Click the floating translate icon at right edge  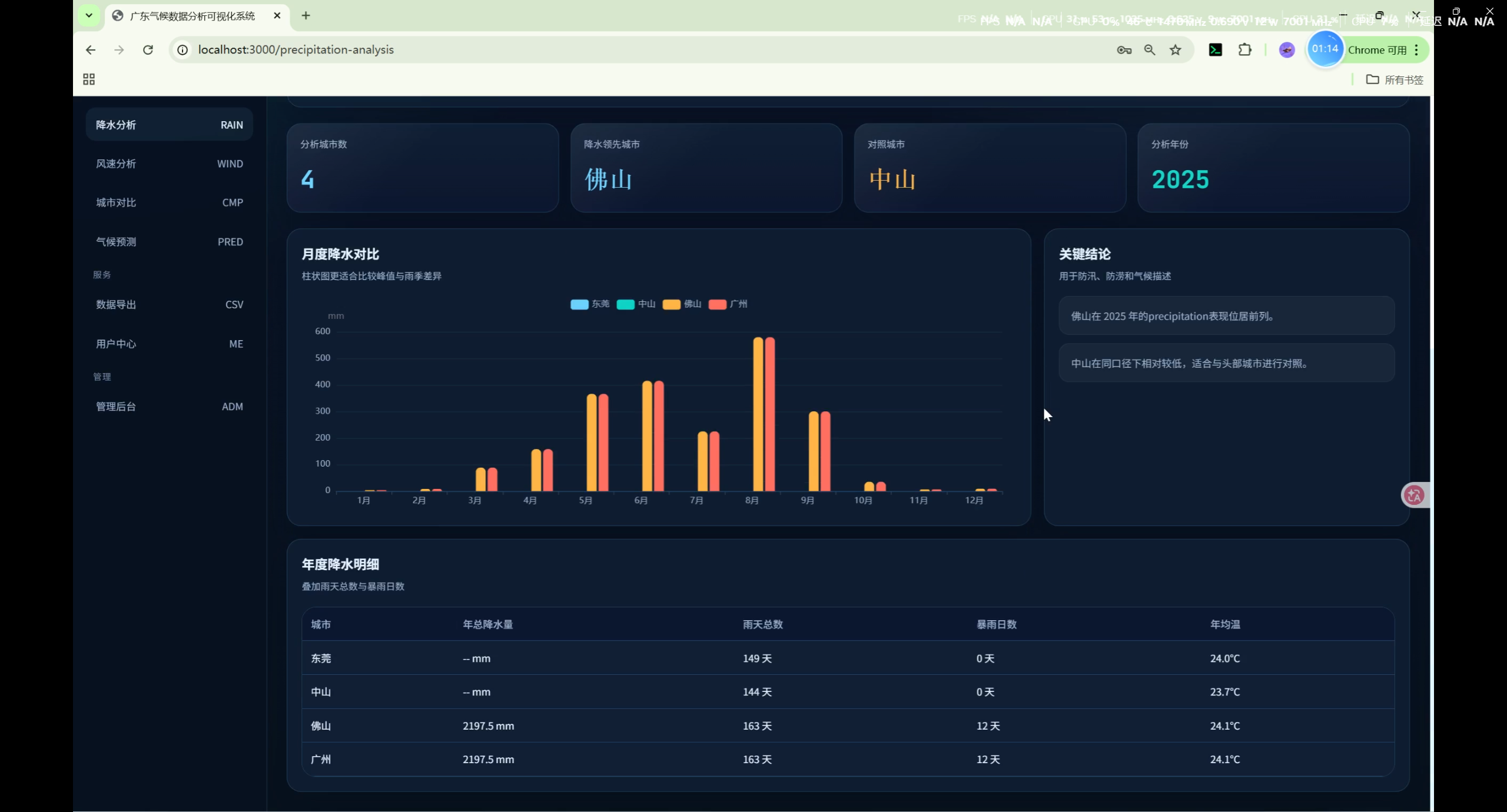[1414, 495]
